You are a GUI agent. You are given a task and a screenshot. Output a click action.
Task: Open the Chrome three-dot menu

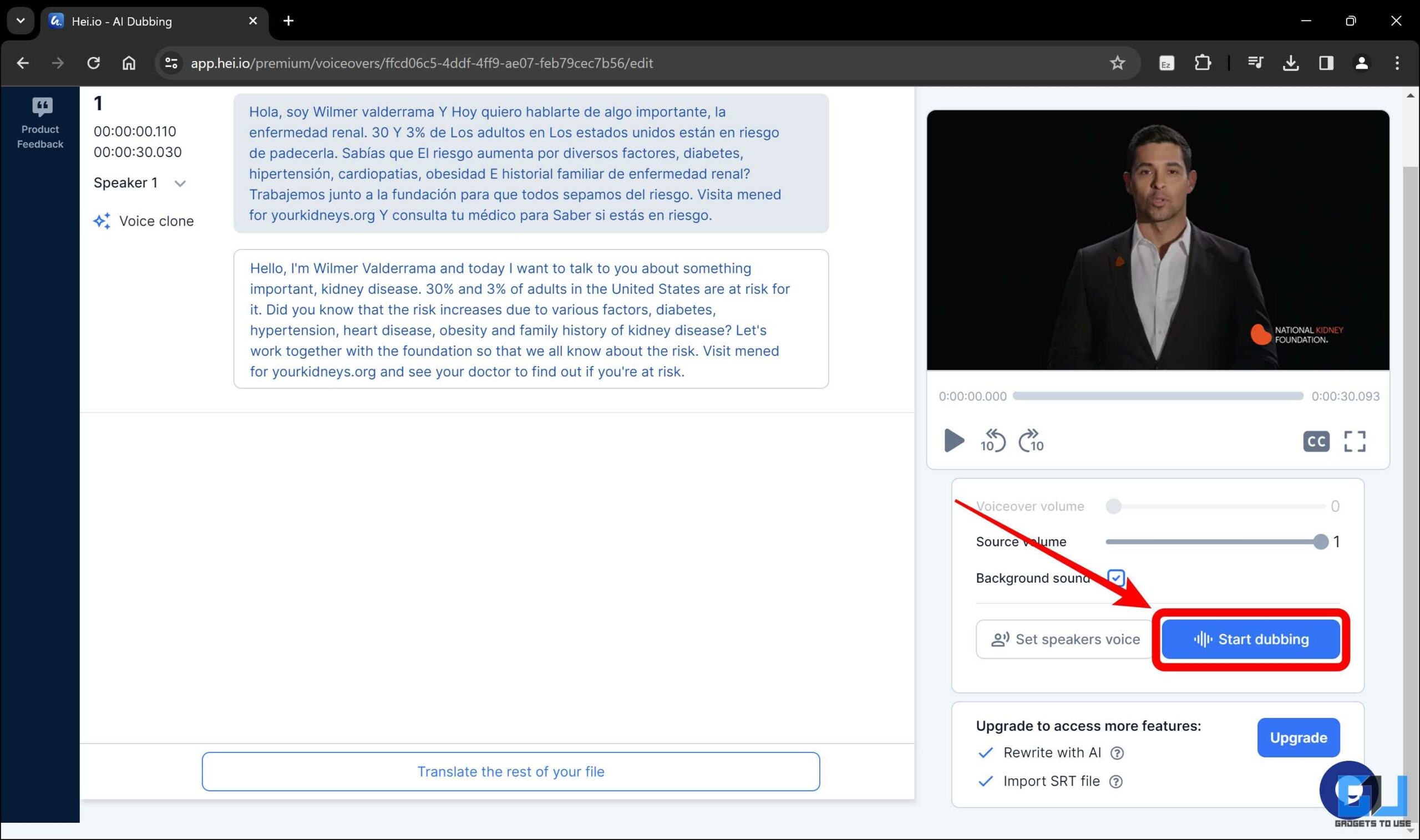(1397, 63)
